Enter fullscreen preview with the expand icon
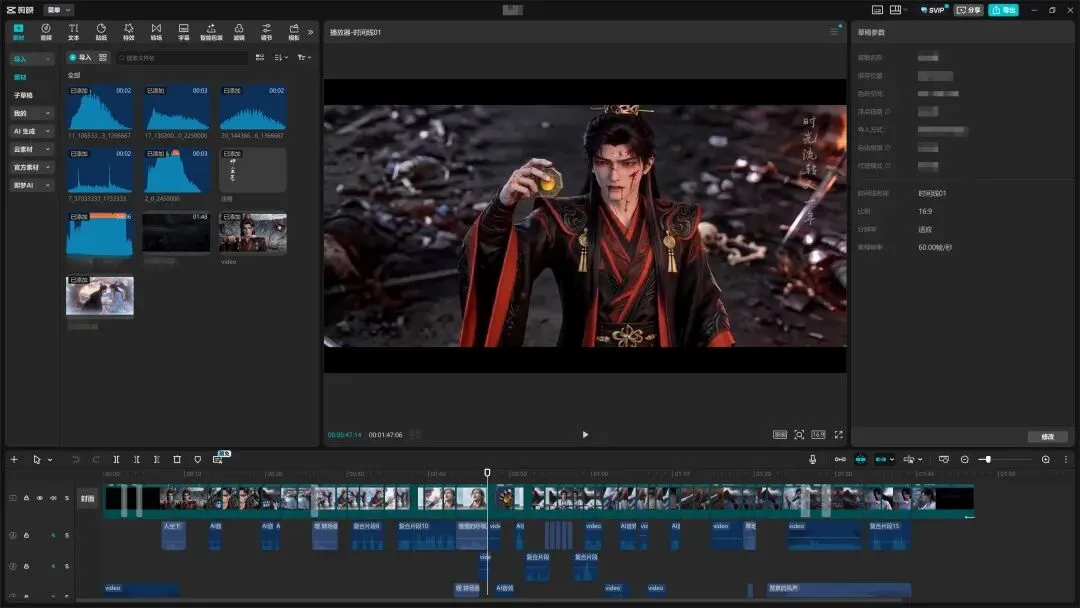 (x=838, y=435)
